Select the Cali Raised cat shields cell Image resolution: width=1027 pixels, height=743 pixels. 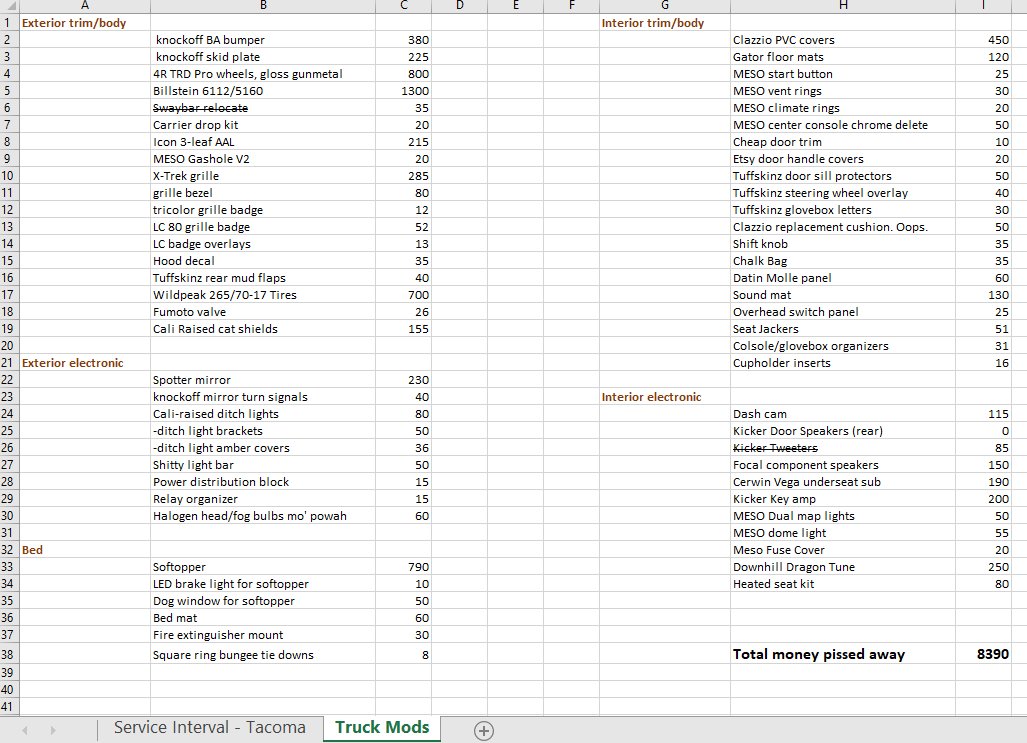pyautogui.click(x=263, y=329)
